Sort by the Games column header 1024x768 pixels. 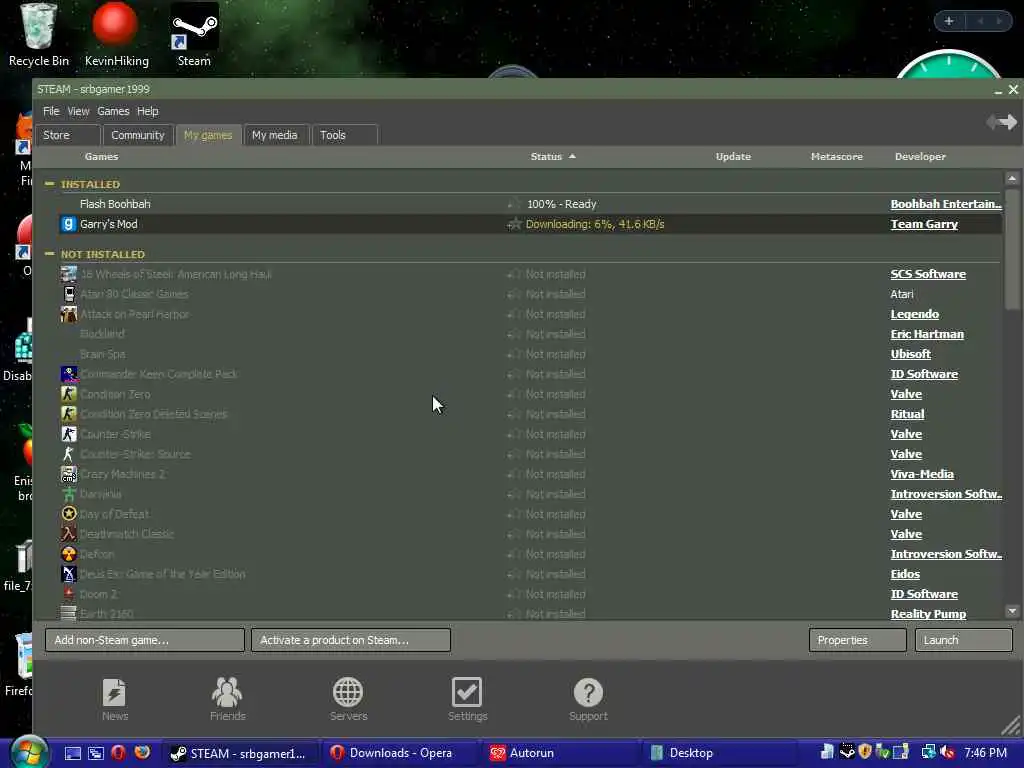tap(101, 157)
